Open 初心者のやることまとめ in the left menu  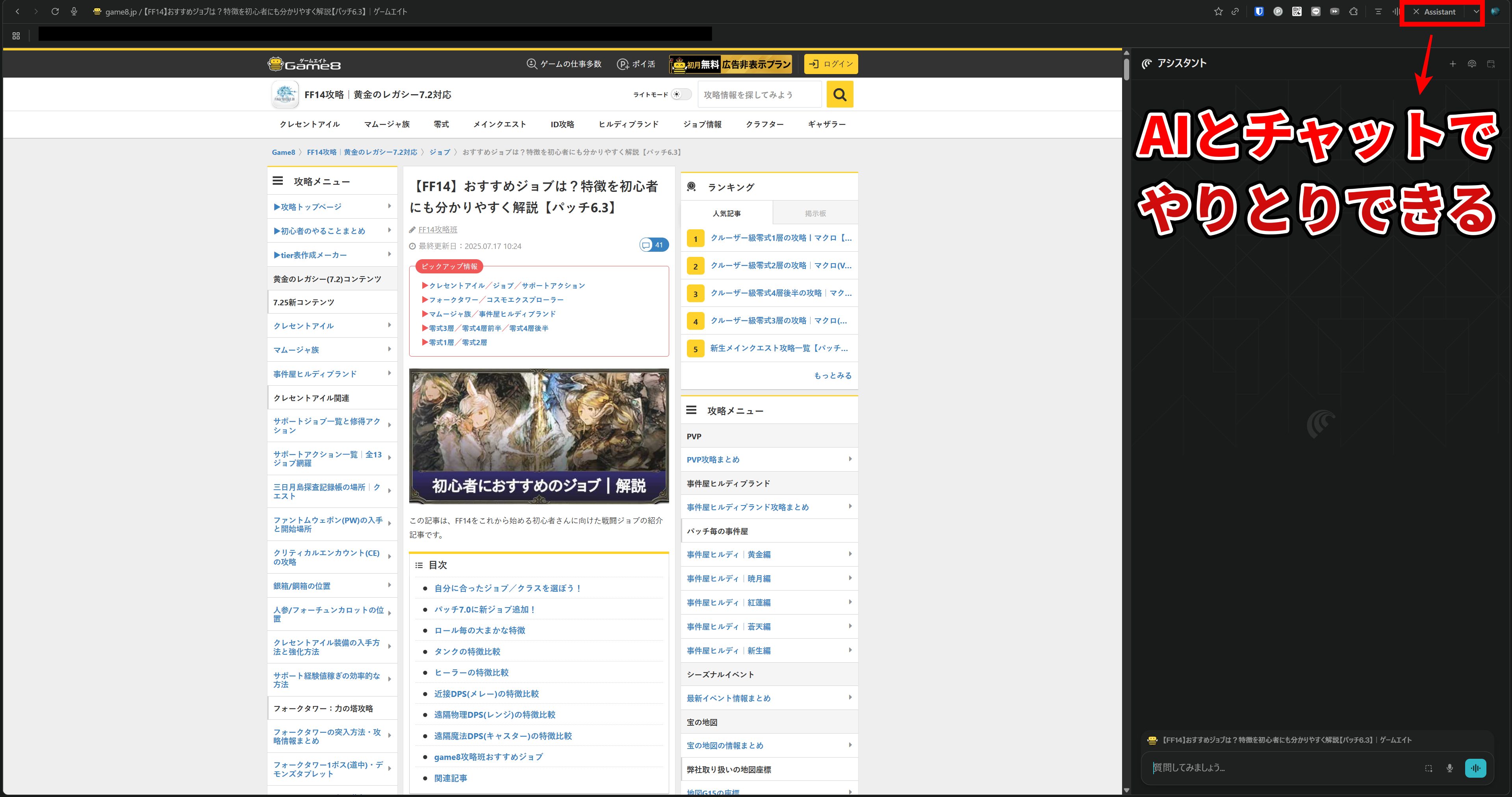[x=332, y=230]
